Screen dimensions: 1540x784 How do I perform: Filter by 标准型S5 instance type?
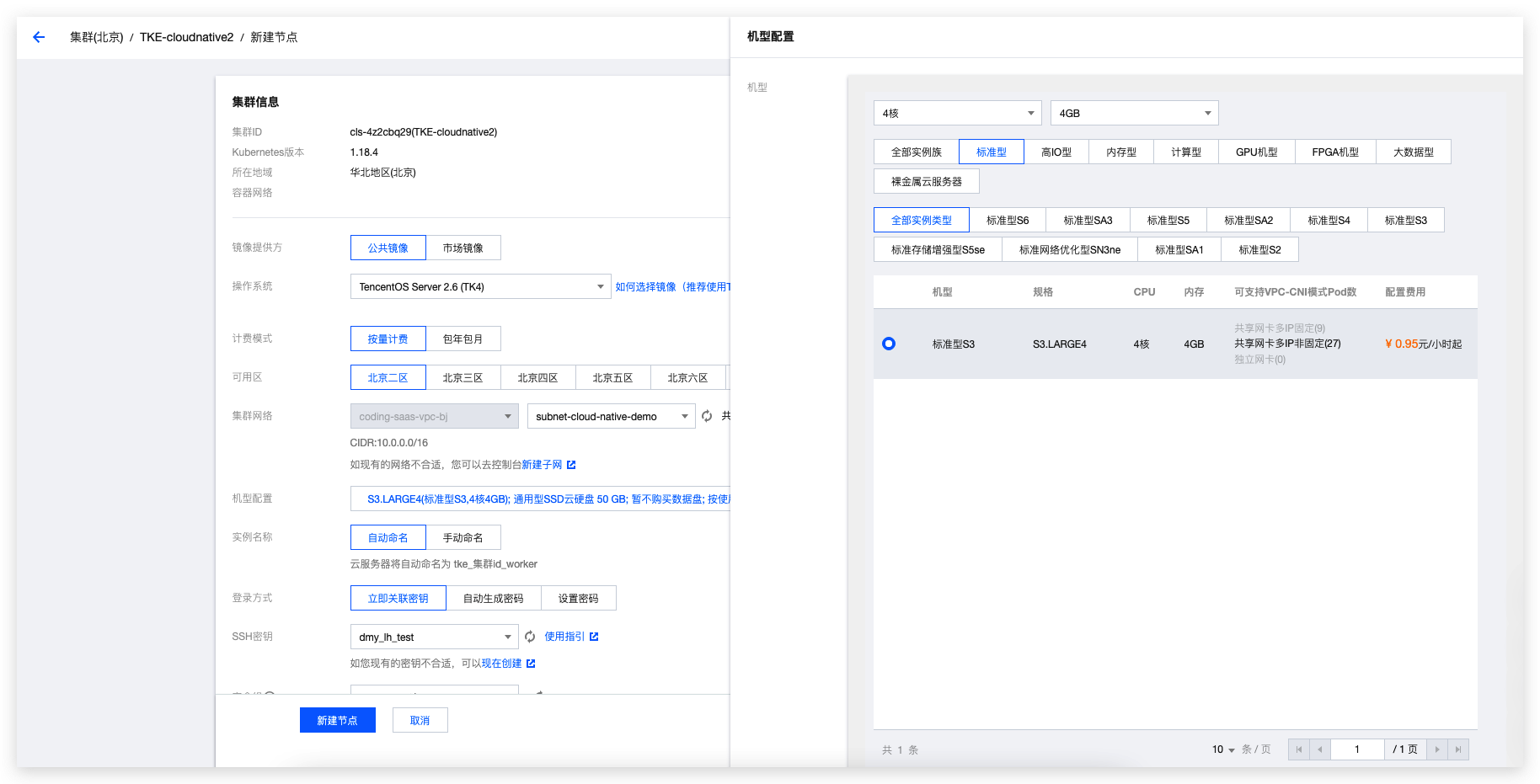1168,220
